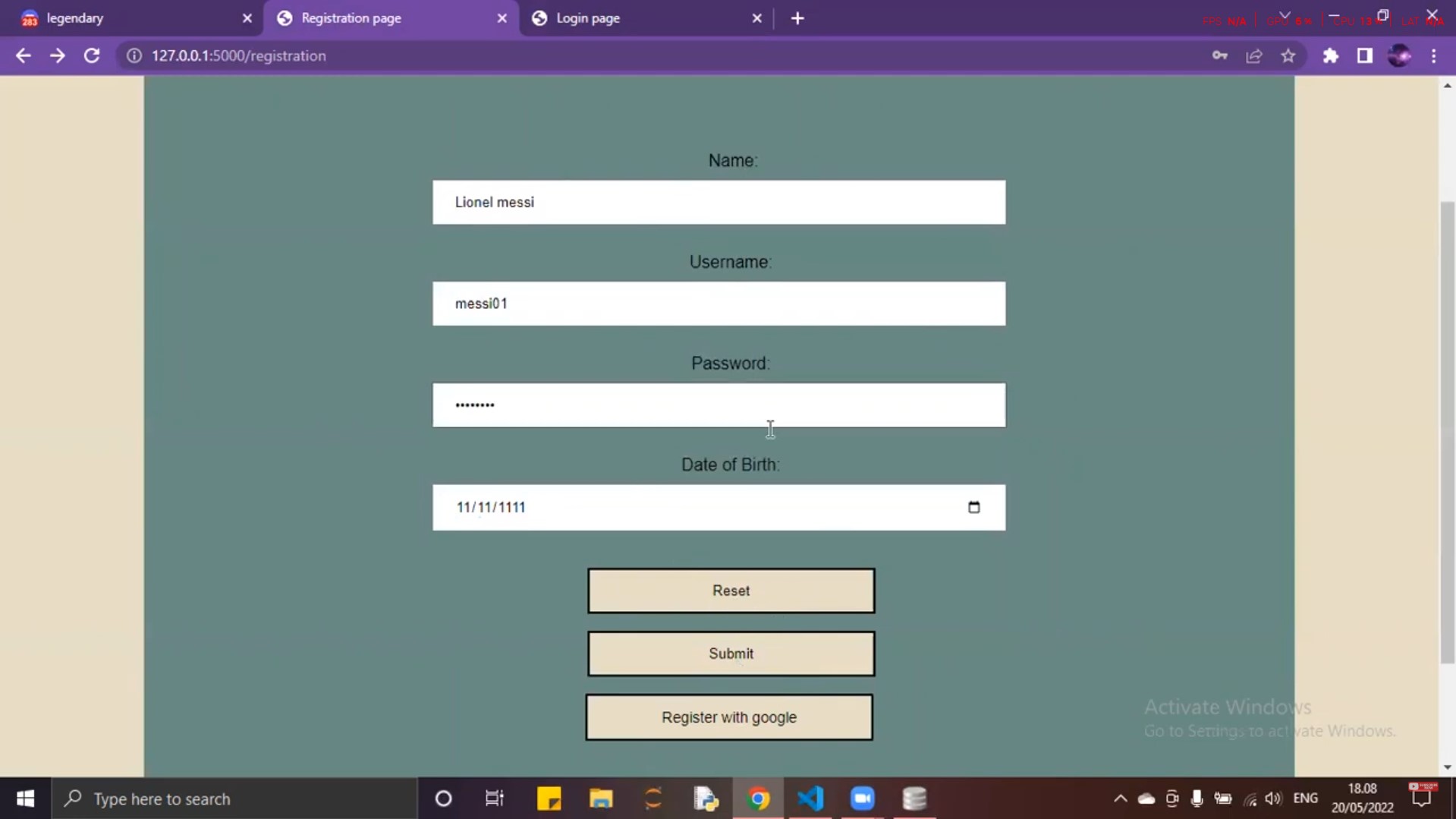Open File Explorer from the taskbar

pos(601,799)
